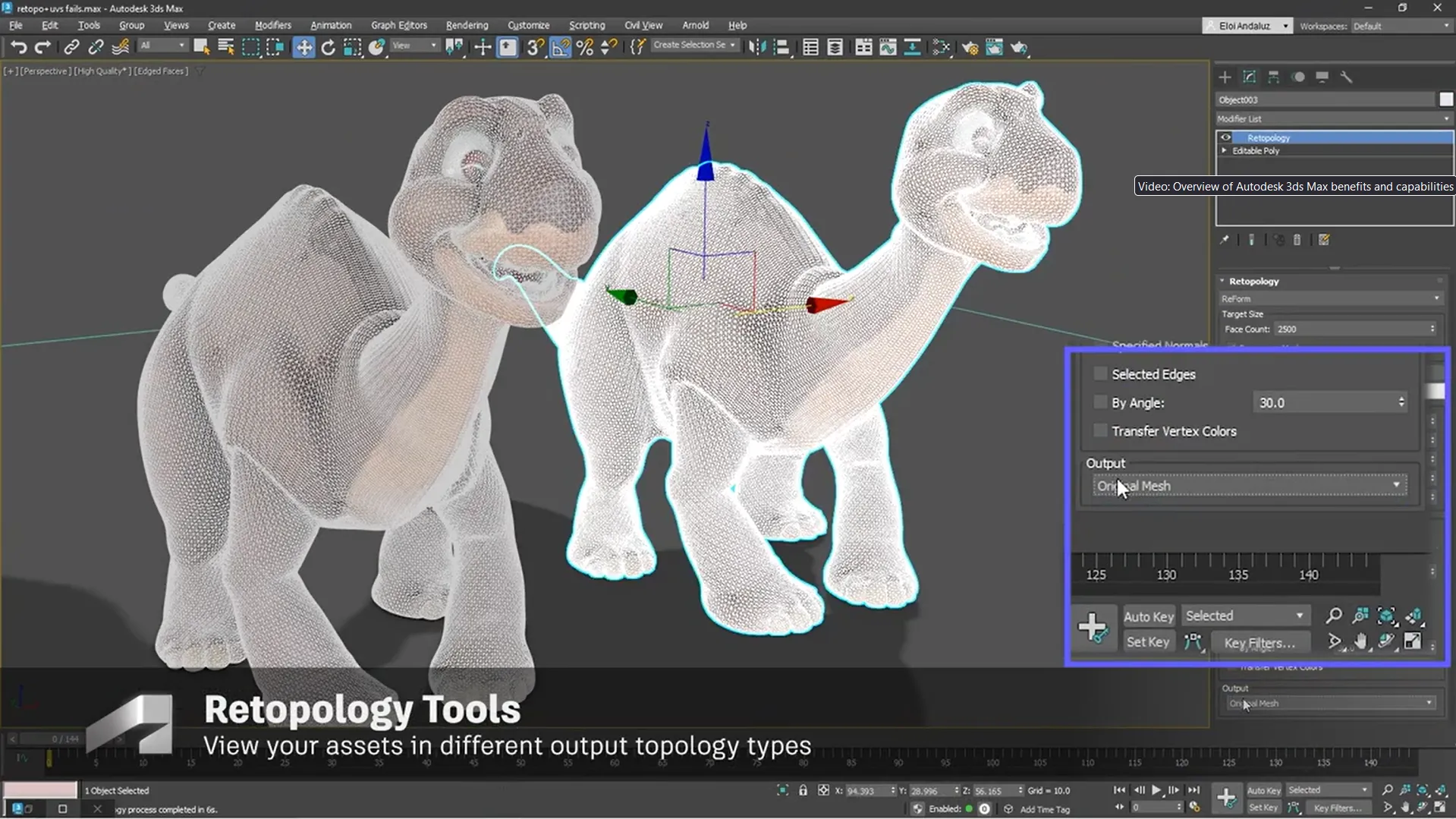
Task: Open the Modifier List dropdown
Action: click(1442, 118)
